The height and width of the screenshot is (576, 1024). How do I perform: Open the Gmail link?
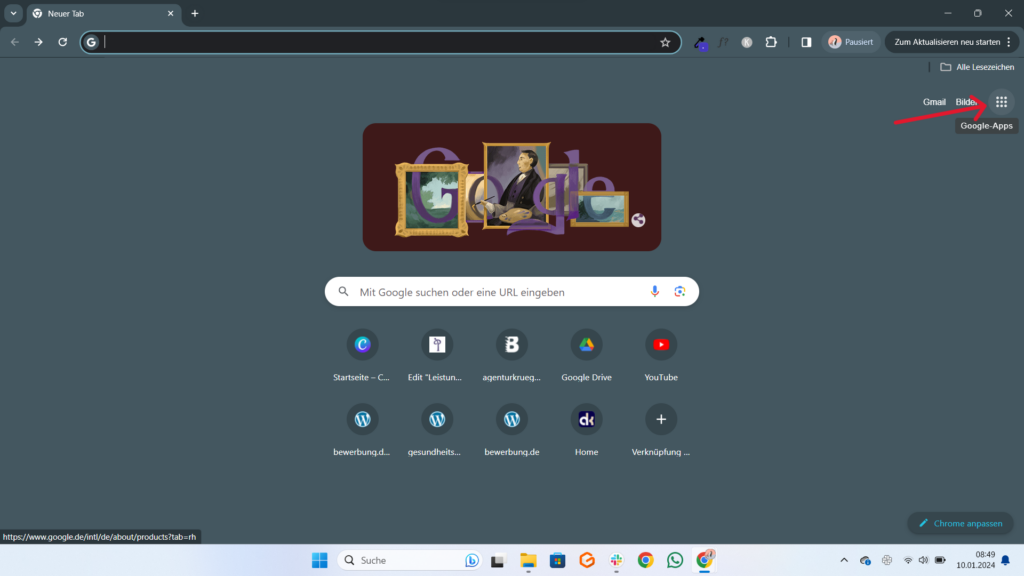[x=934, y=102]
